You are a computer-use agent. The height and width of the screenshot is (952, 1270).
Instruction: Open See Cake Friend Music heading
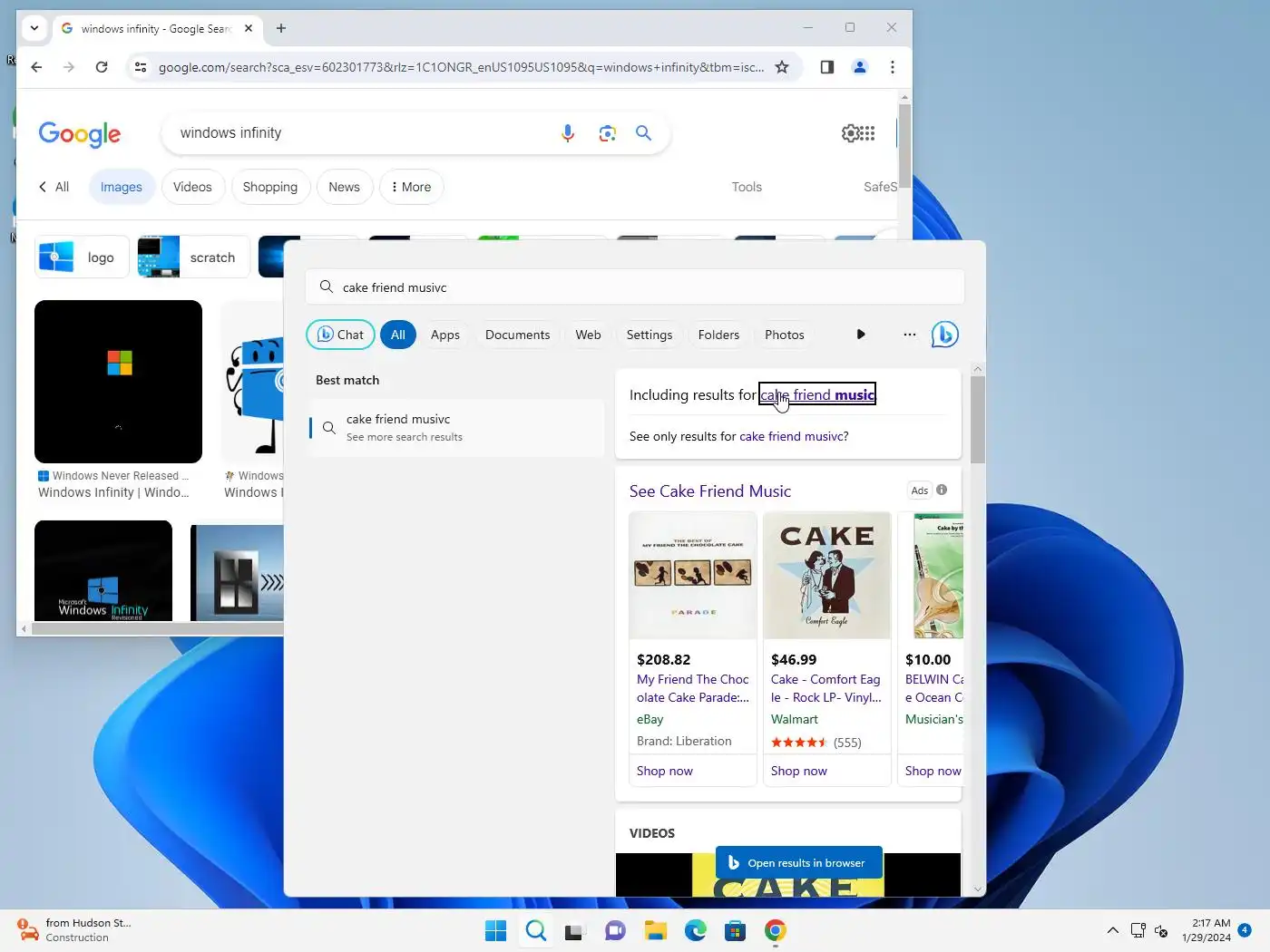coord(710,491)
